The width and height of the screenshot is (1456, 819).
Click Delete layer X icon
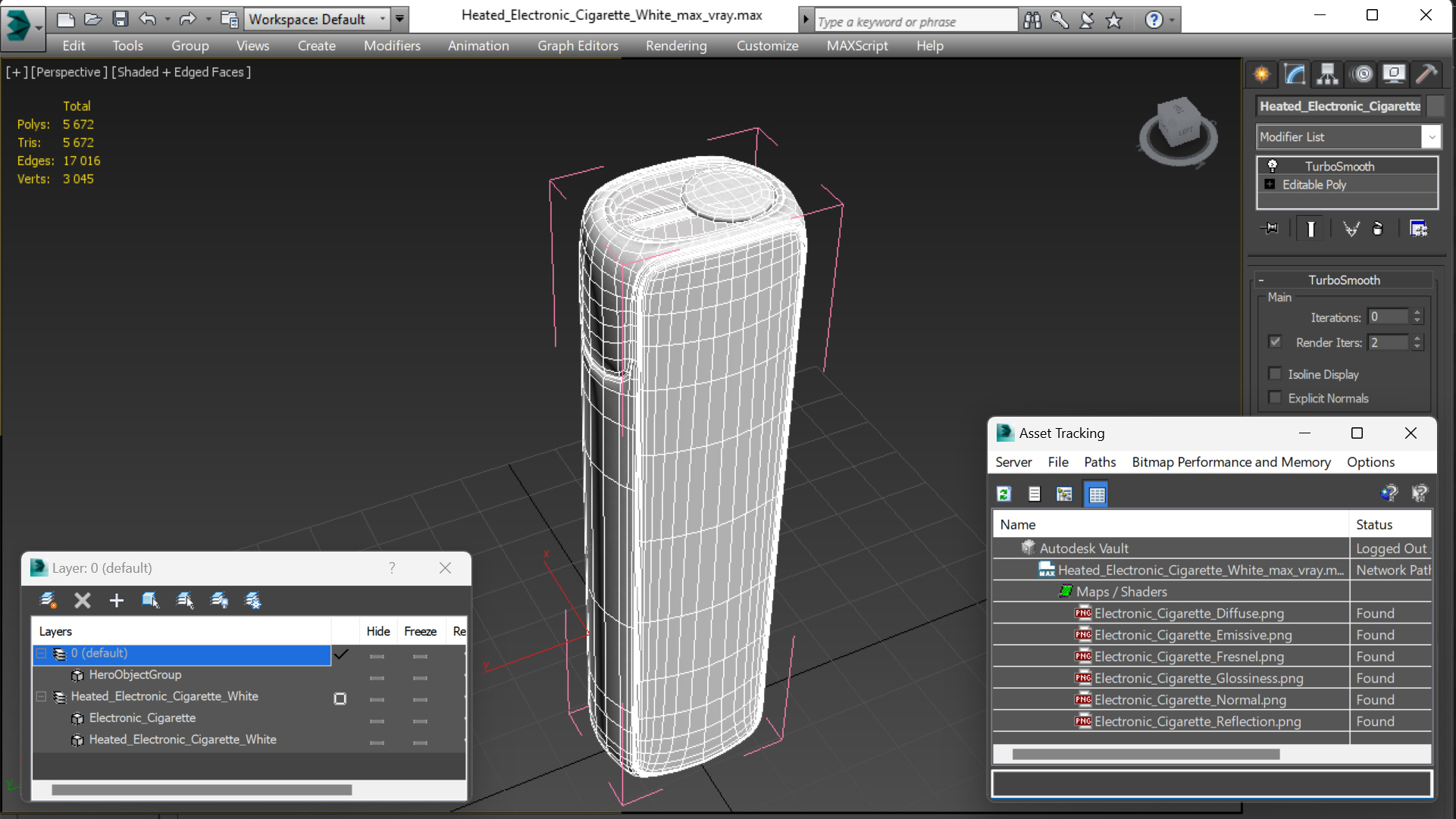[x=83, y=601]
